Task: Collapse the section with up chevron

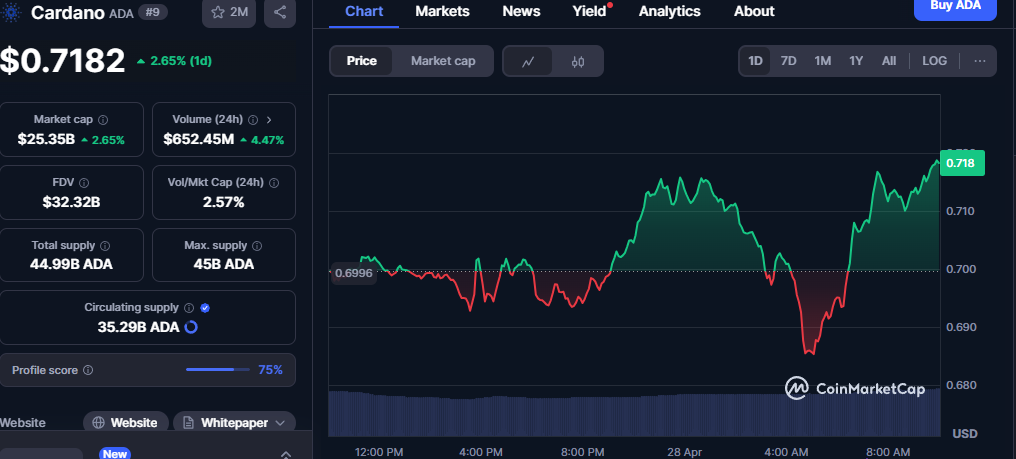Action: coord(286,454)
